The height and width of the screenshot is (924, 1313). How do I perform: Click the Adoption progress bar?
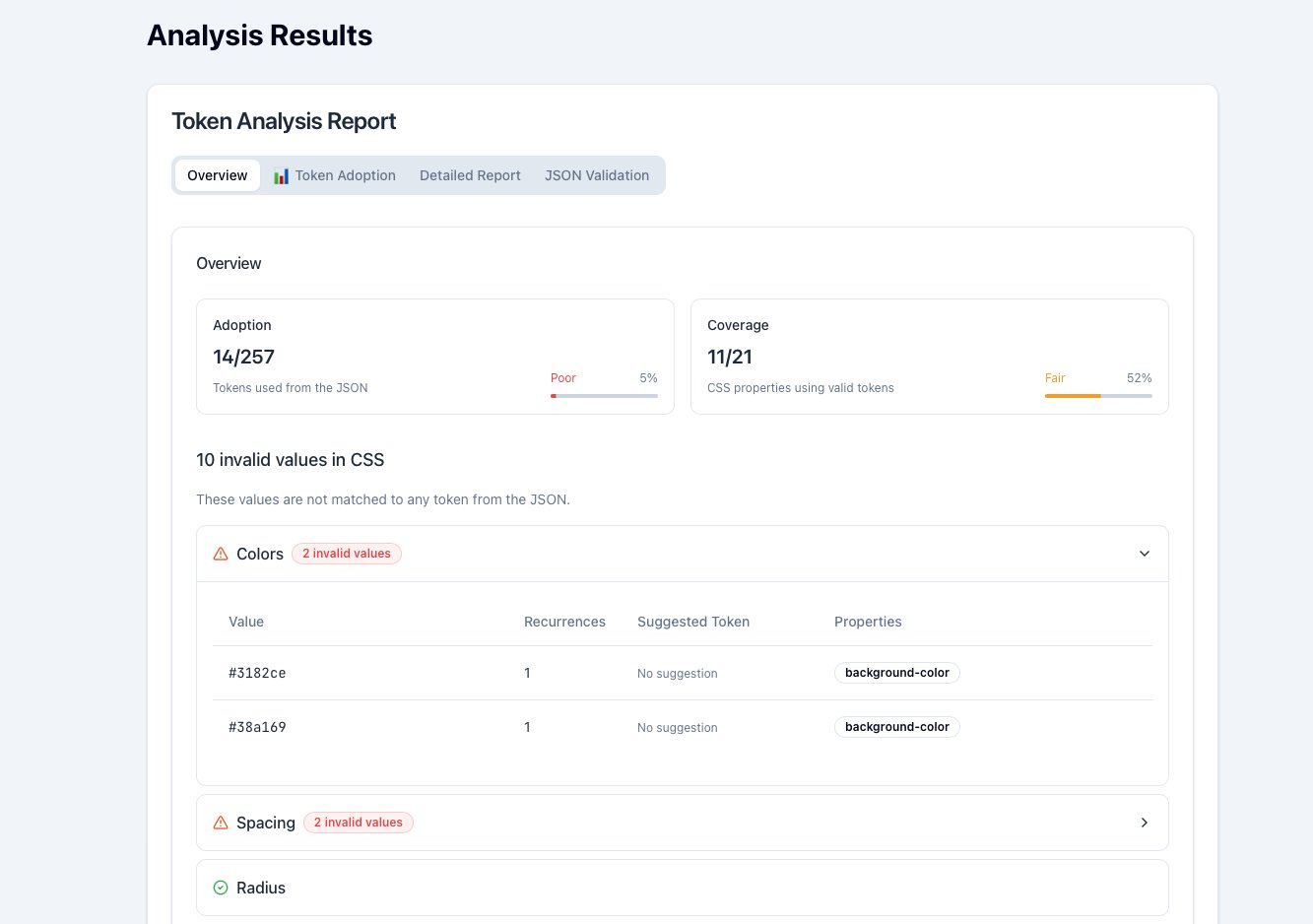tap(604, 396)
